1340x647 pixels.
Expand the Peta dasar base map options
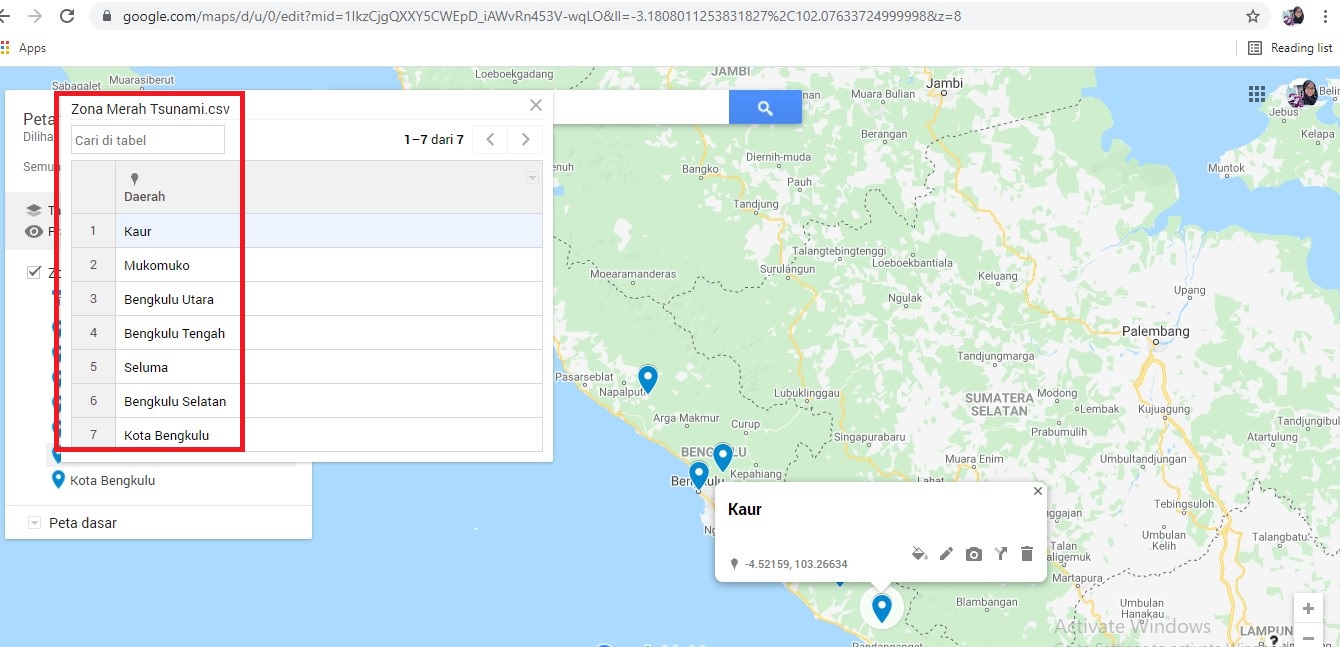point(35,523)
